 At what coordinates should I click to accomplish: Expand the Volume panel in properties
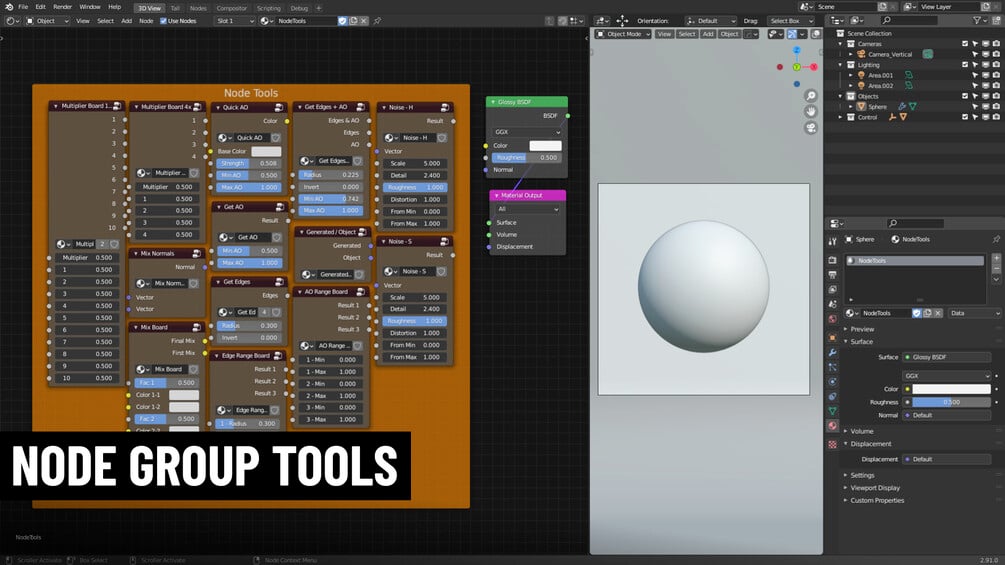pyautogui.click(x=861, y=431)
